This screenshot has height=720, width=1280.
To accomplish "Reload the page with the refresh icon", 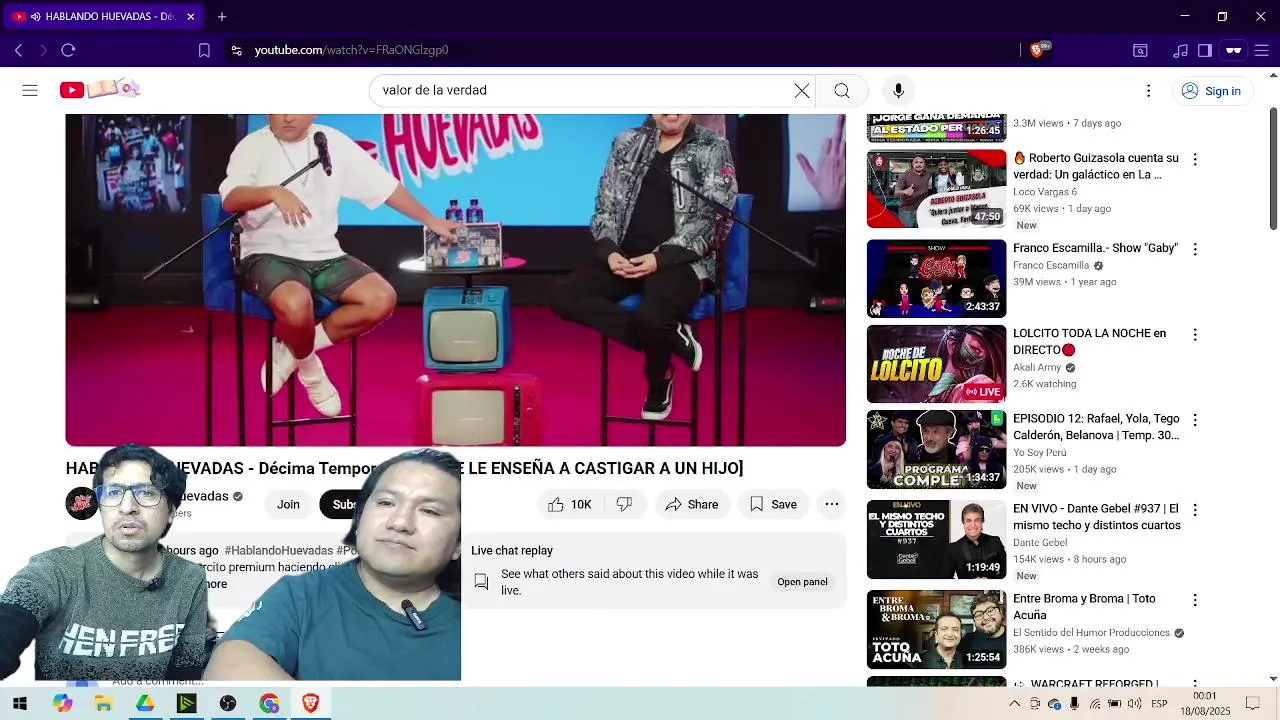I will coord(68,50).
